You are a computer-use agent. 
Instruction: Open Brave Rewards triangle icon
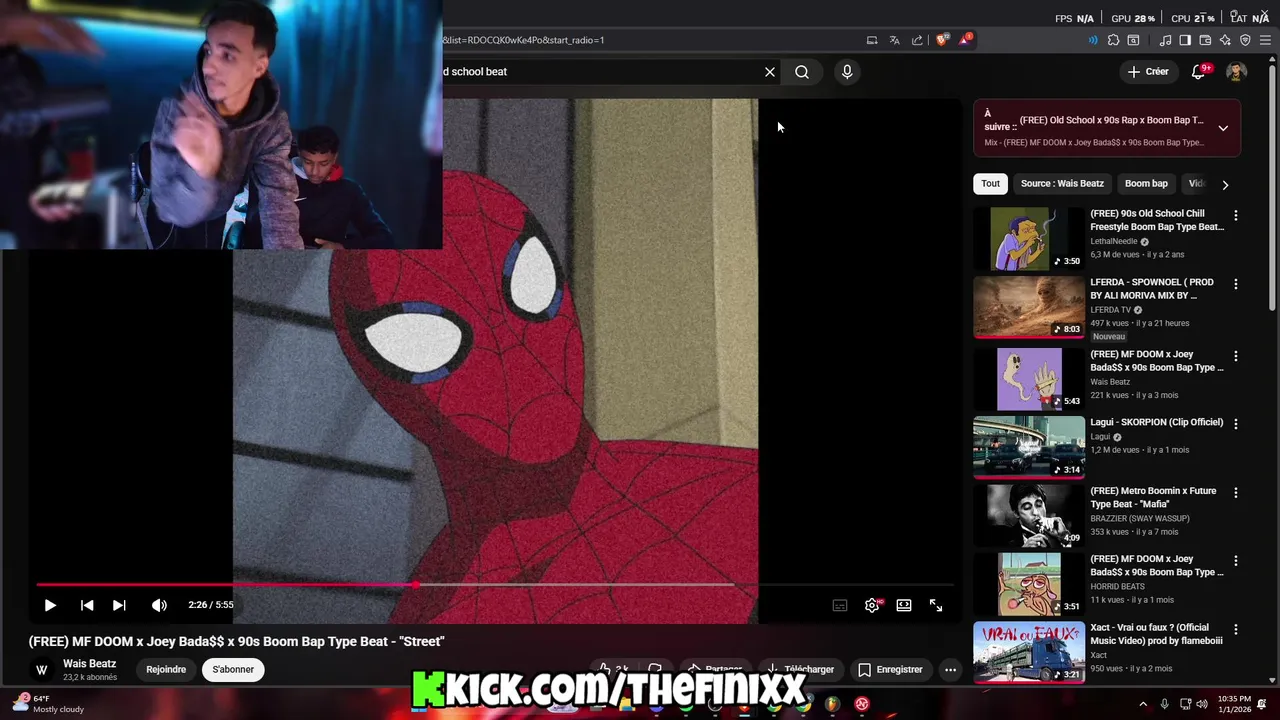tap(965, 40)
